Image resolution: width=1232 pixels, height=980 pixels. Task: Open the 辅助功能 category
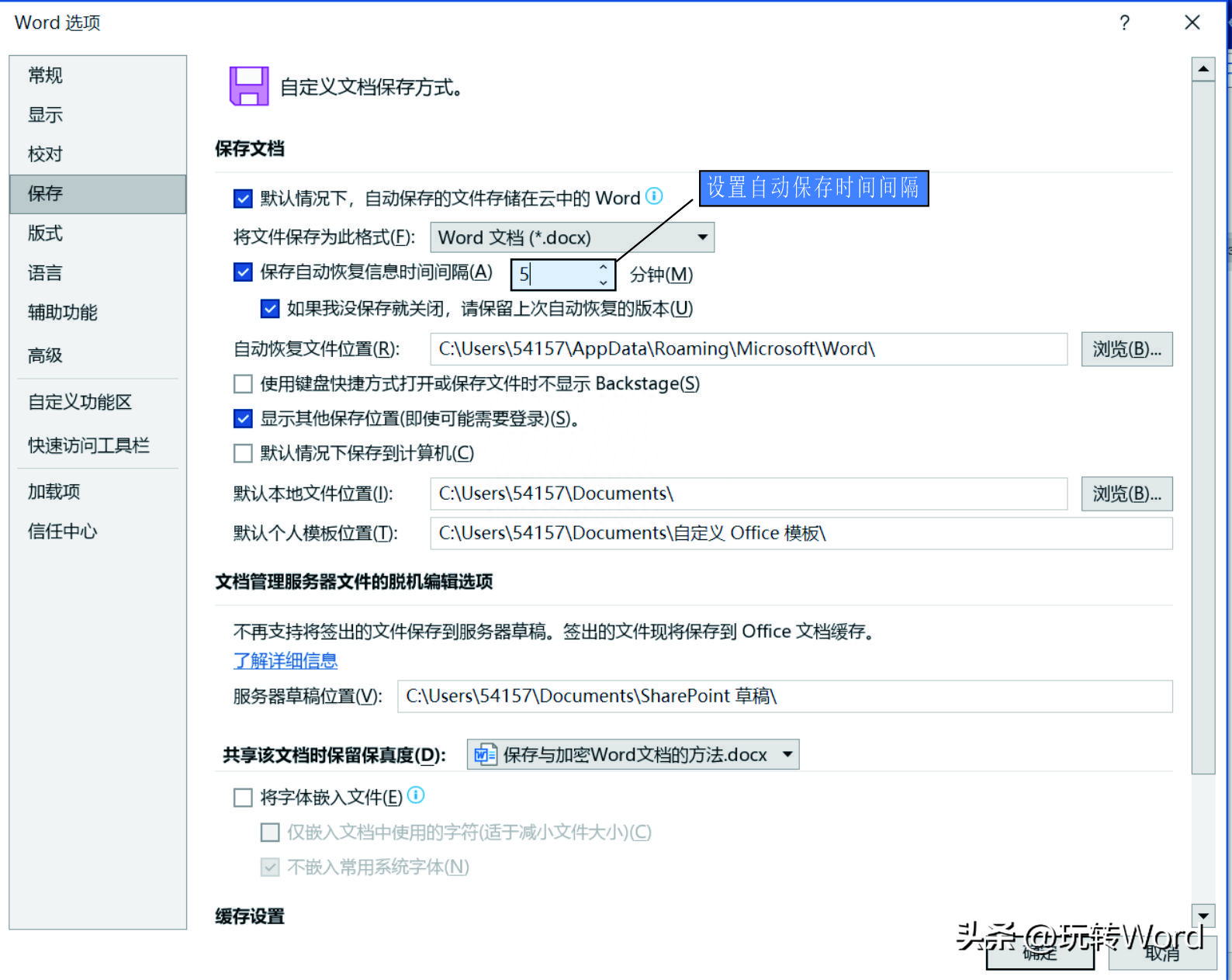98,313
